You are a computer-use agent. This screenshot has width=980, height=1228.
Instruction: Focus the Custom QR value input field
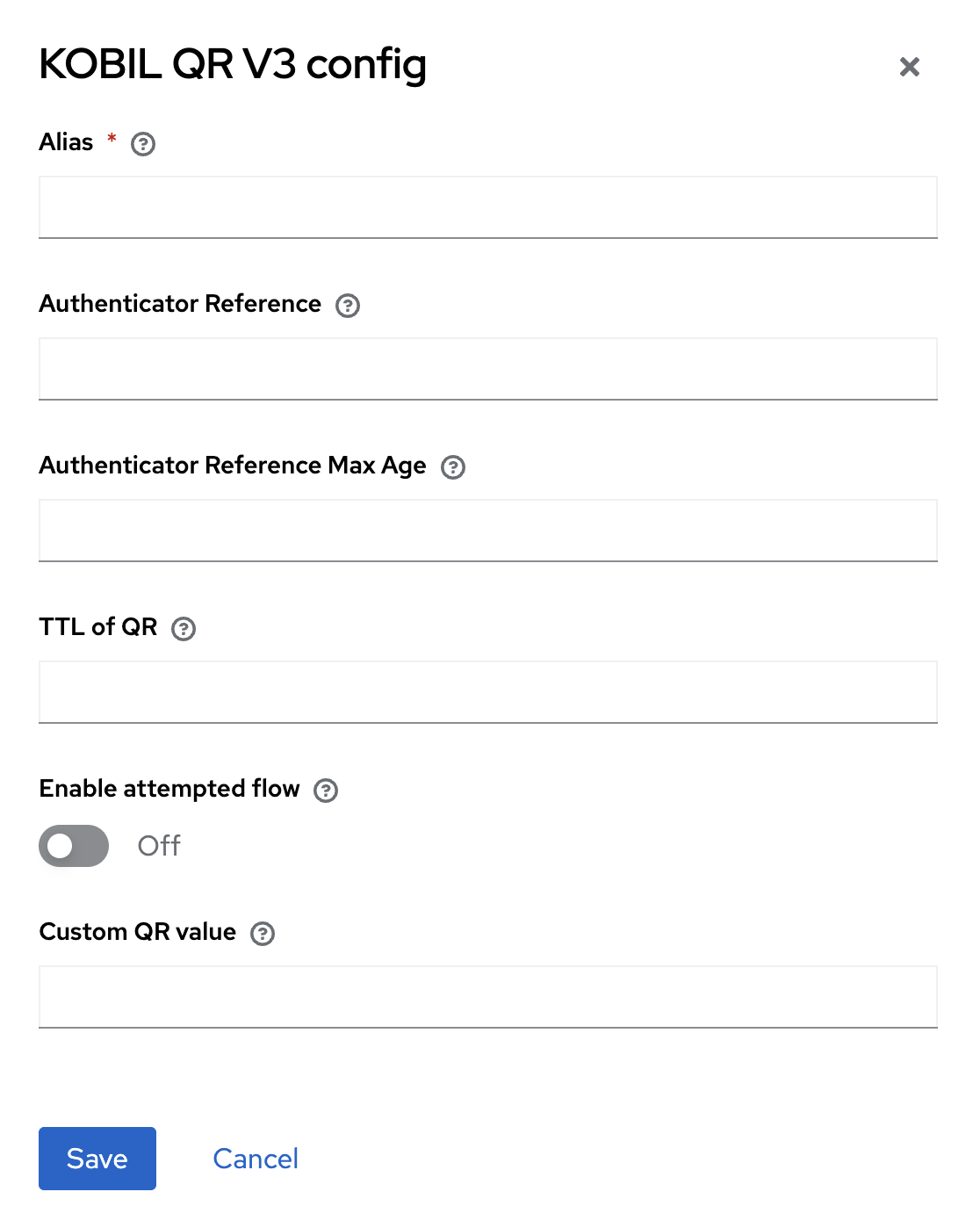pos(488,997)
